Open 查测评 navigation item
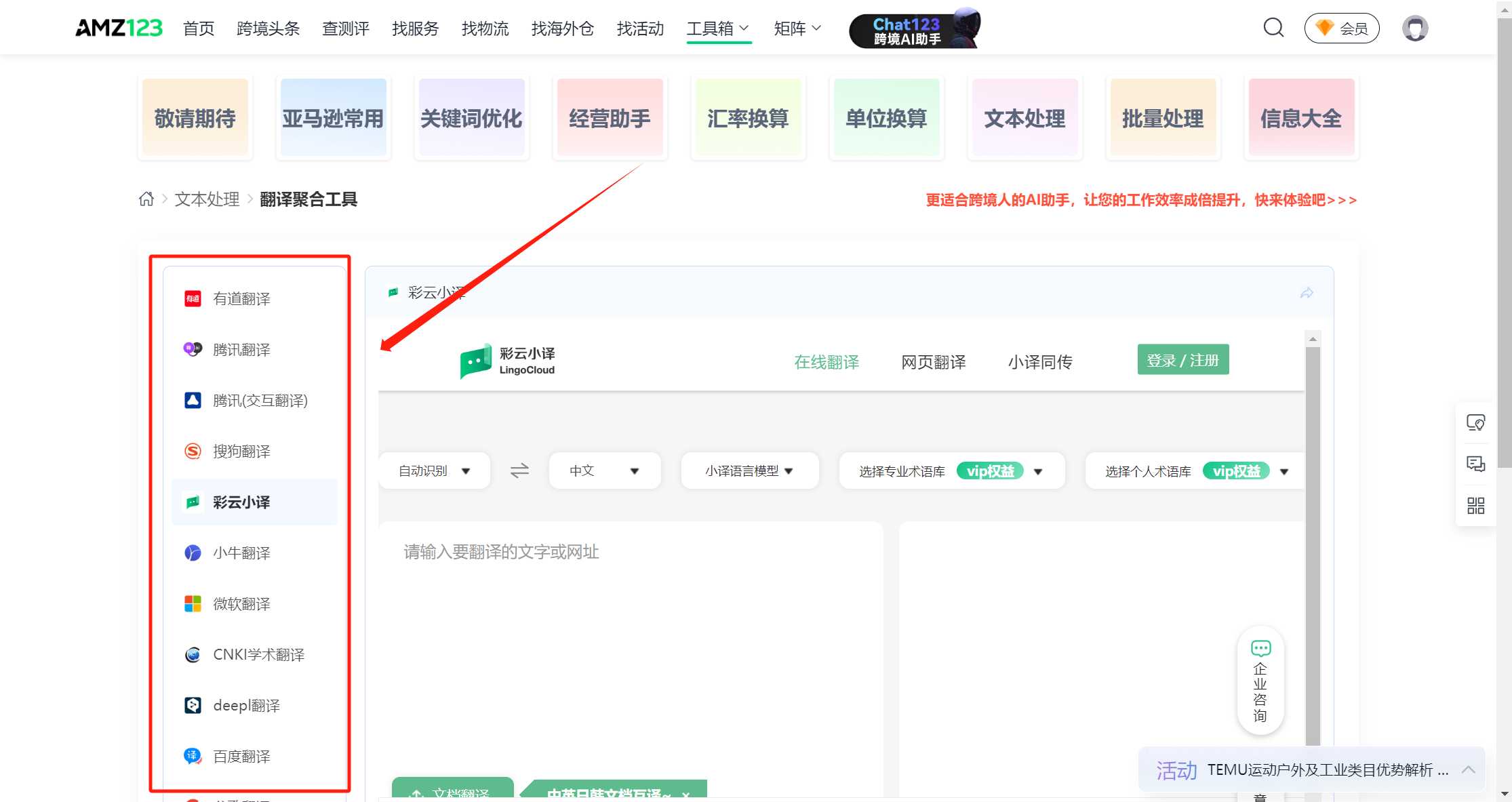The image size is (1512, 802). click(346, 28)
